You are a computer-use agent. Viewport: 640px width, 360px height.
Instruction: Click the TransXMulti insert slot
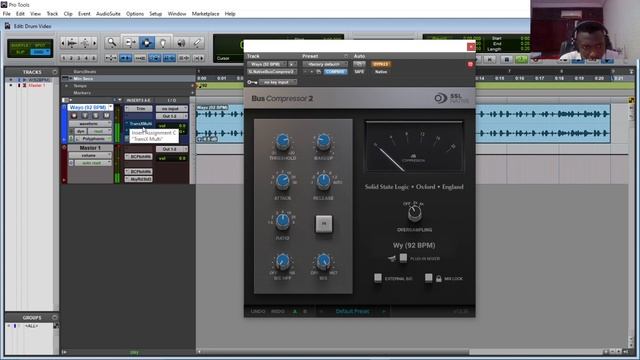tap(138, 124)
